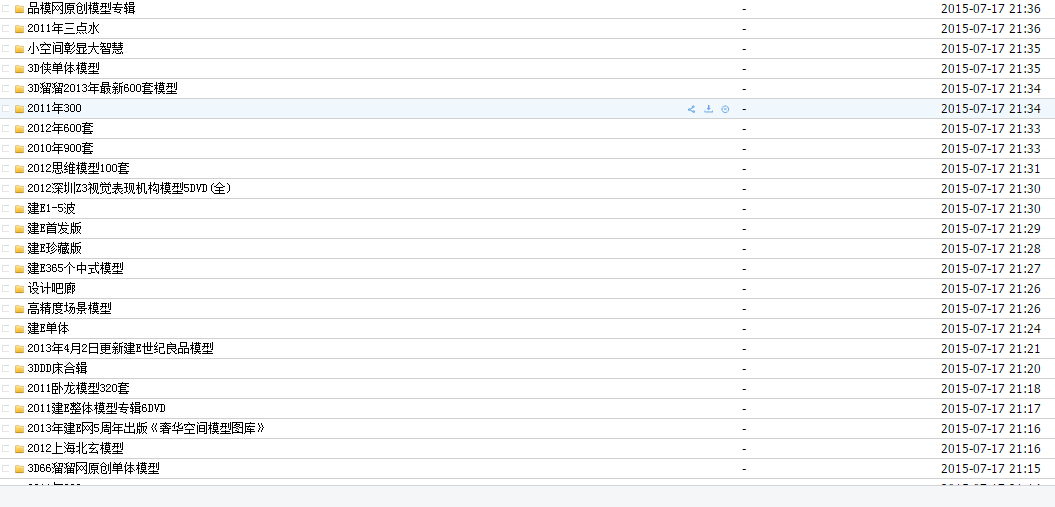The height and width of the screenshot is (507, 1055).
Task: Click folder icon of 2011卧龙模型320套
Action: pos(20,389)
